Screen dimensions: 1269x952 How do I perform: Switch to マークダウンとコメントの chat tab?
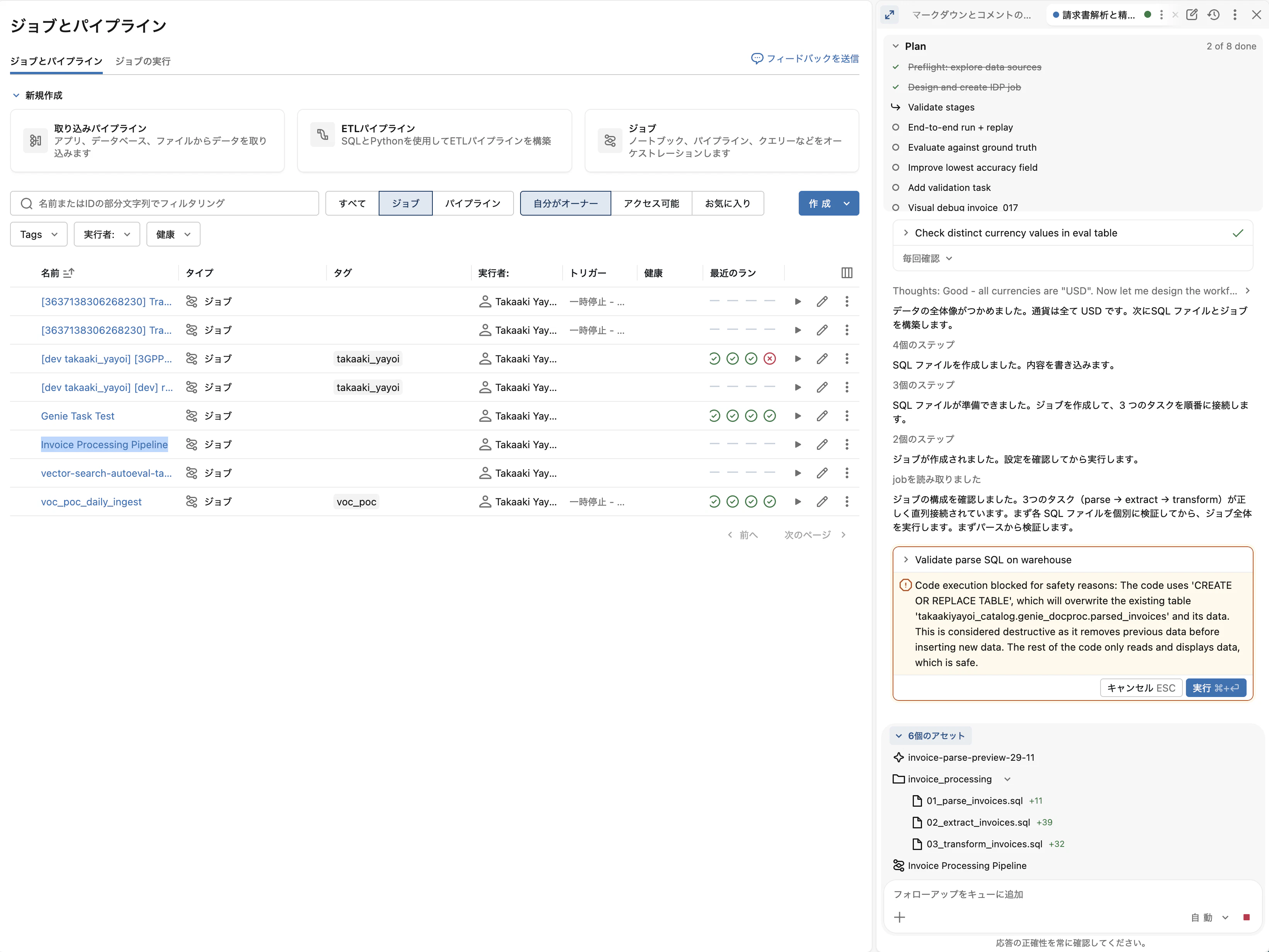click(x=972, y=15)
